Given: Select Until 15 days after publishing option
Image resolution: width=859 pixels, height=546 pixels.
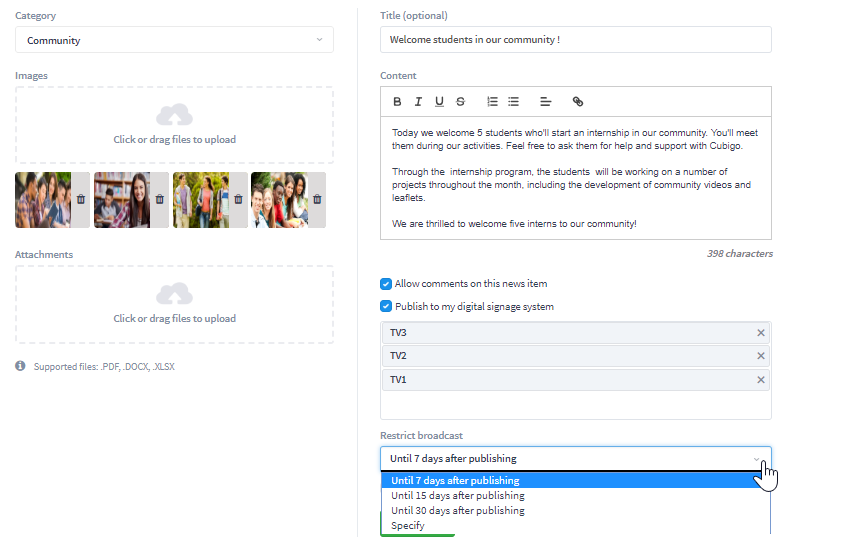Looking at the screenshot, I should pyautogui.click(x=576, y=496).
